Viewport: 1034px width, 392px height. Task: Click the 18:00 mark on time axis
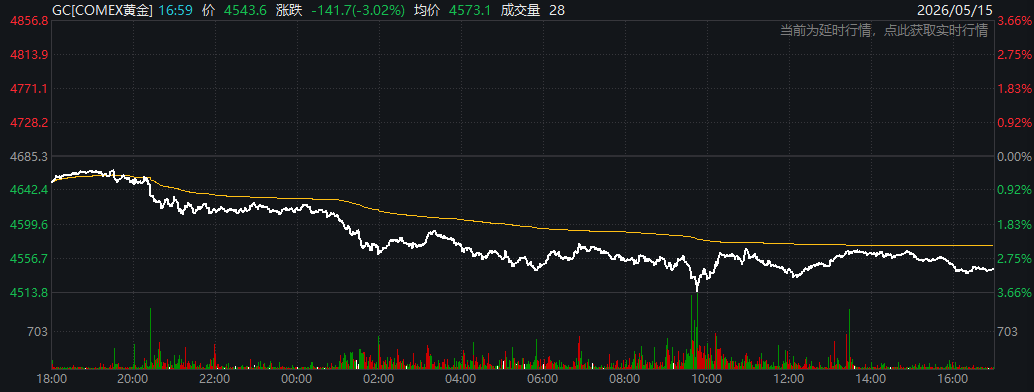pos(51,379)
